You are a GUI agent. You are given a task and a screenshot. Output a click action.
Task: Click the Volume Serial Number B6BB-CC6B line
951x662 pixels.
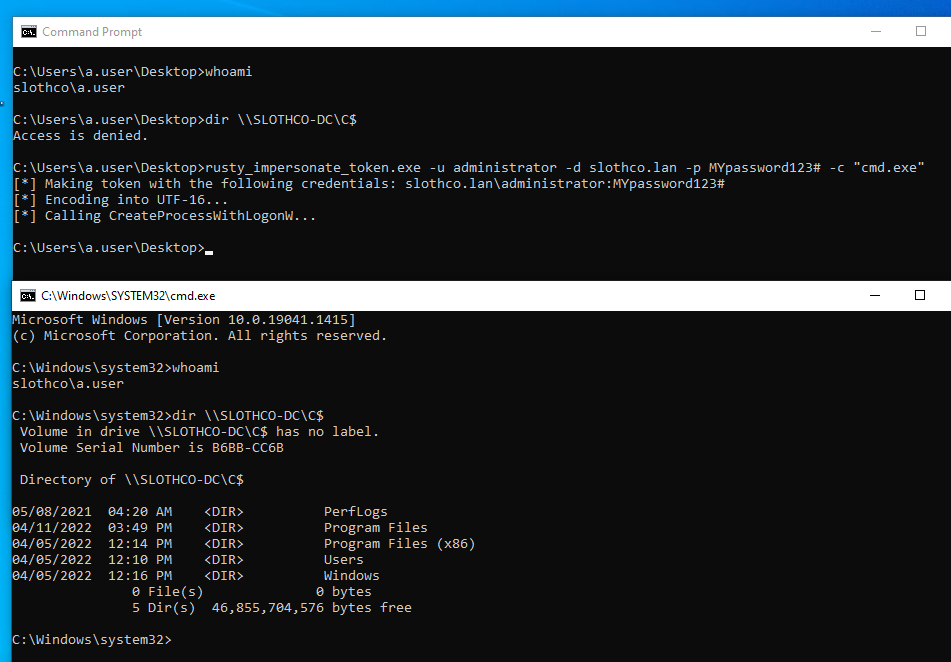tap(152, 448)
